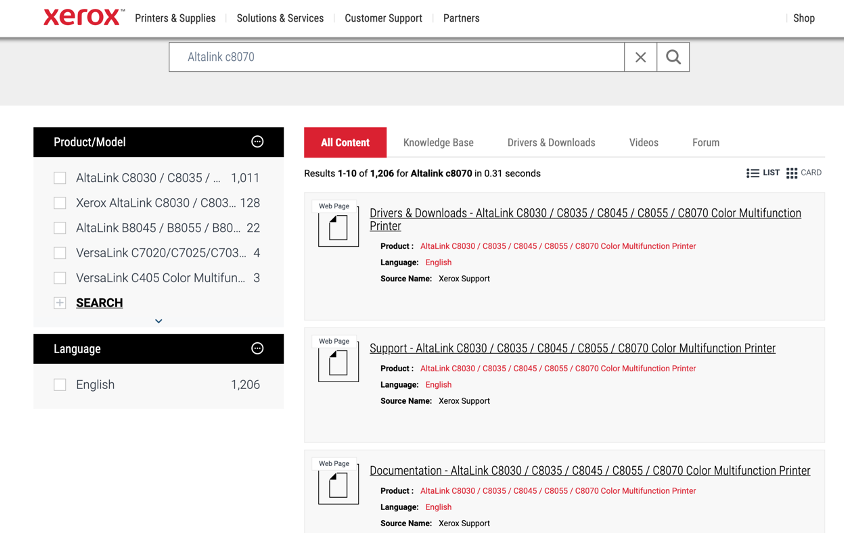
Task: Clear the search field with X icon
Action: coord(641,57)
